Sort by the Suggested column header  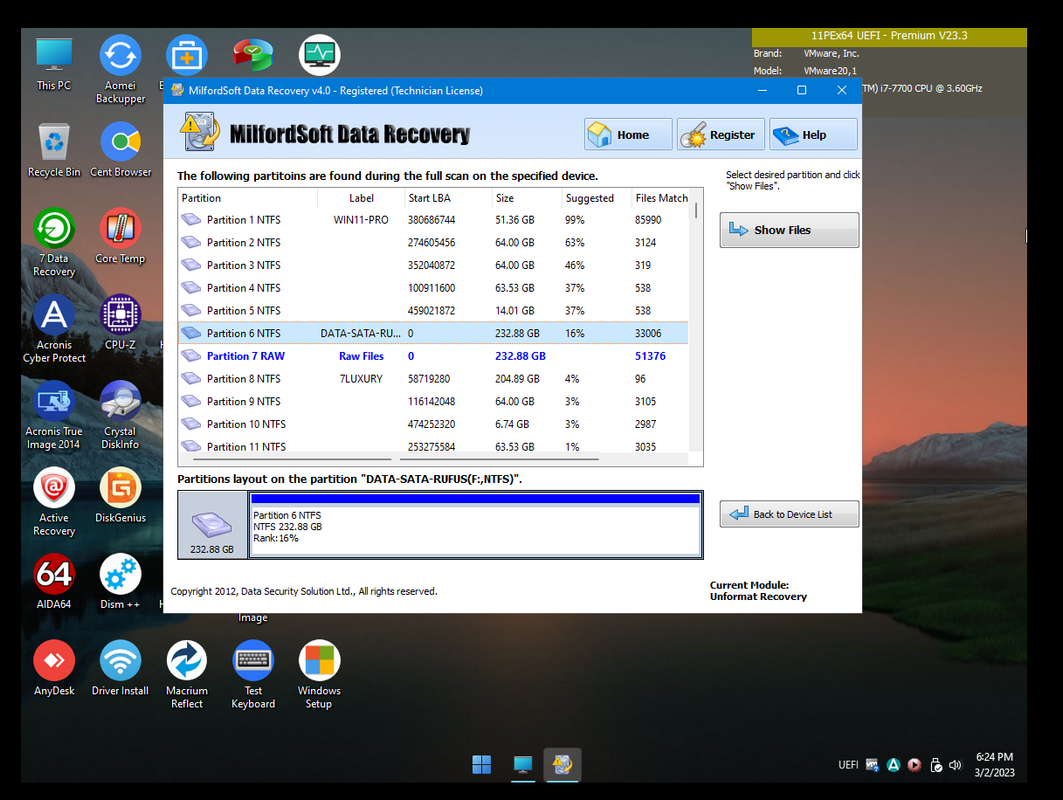click(x=593, y=198)
